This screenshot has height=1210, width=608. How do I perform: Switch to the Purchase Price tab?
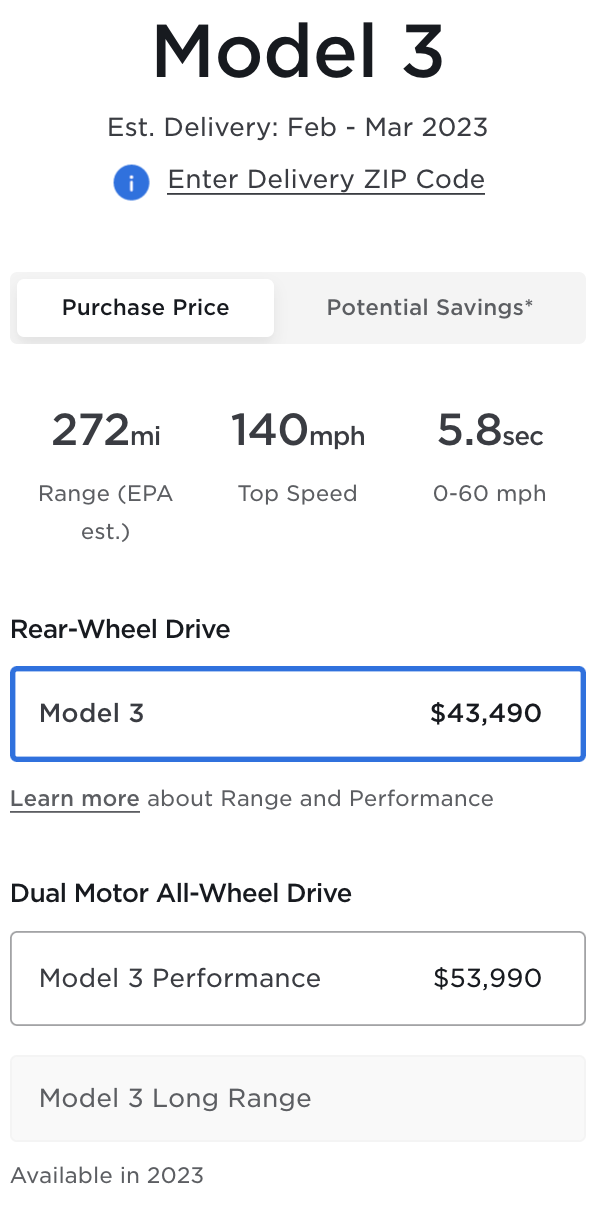pos(146,308)
